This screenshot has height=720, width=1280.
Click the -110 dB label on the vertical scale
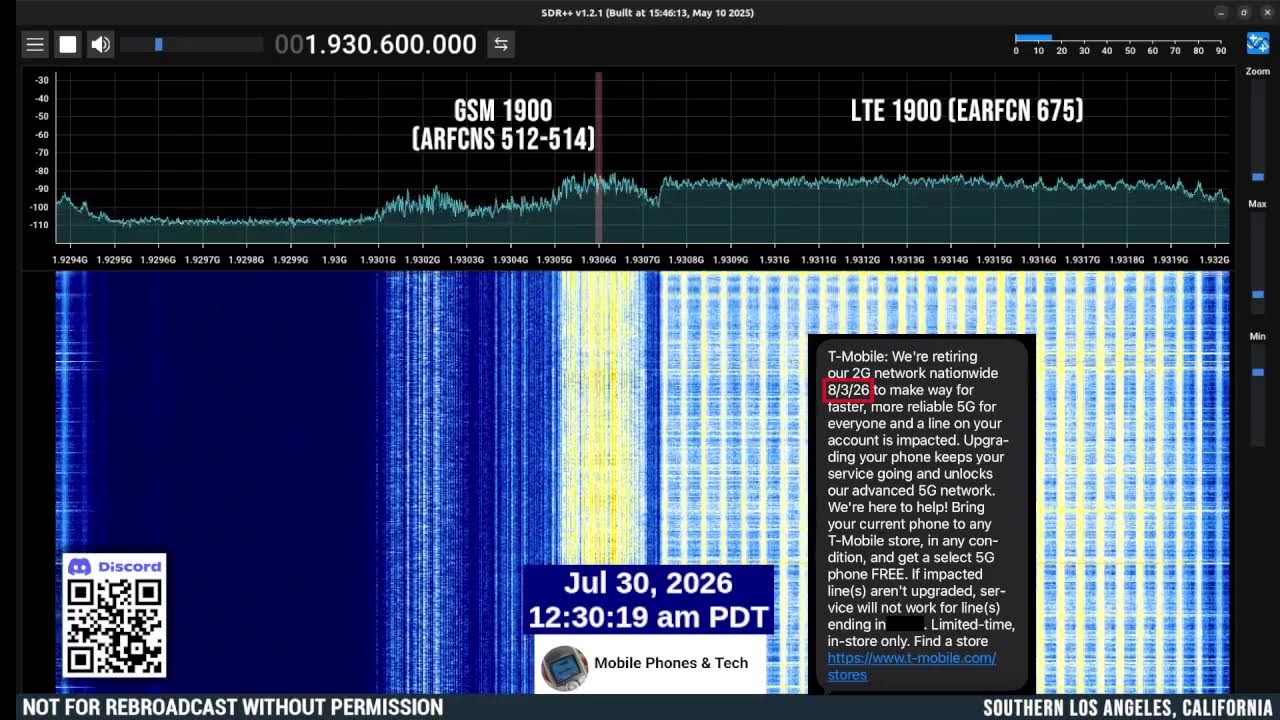tap(40, 225)
